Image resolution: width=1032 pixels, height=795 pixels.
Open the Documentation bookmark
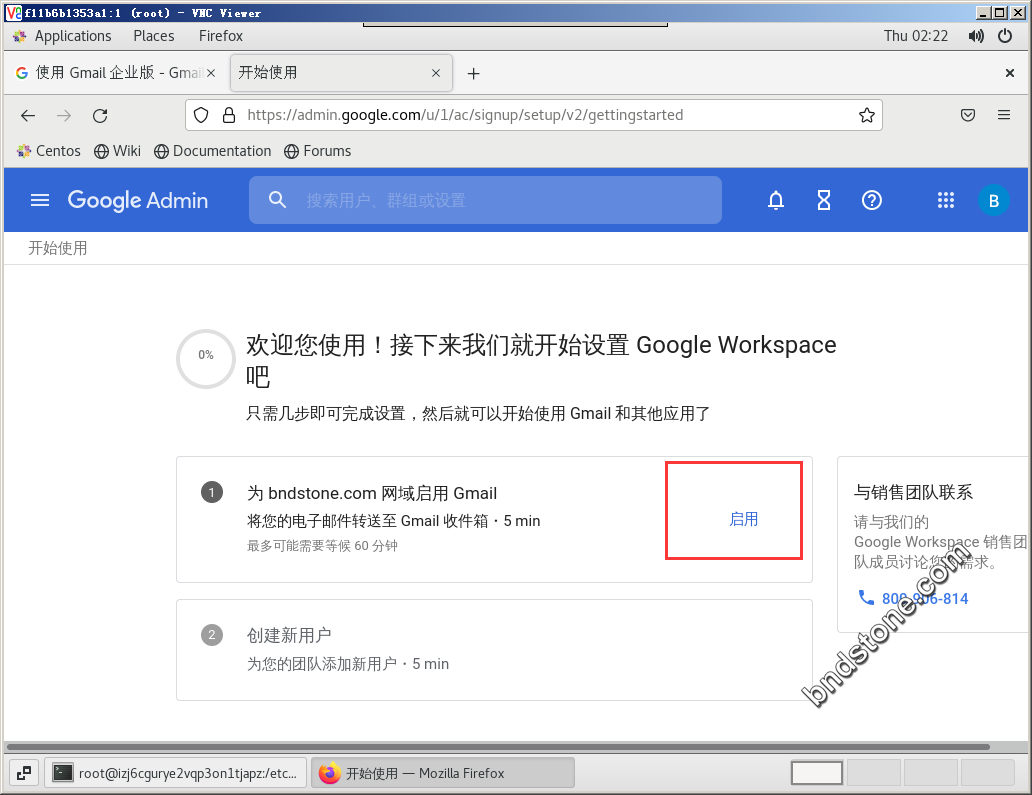tap(213, 151)
